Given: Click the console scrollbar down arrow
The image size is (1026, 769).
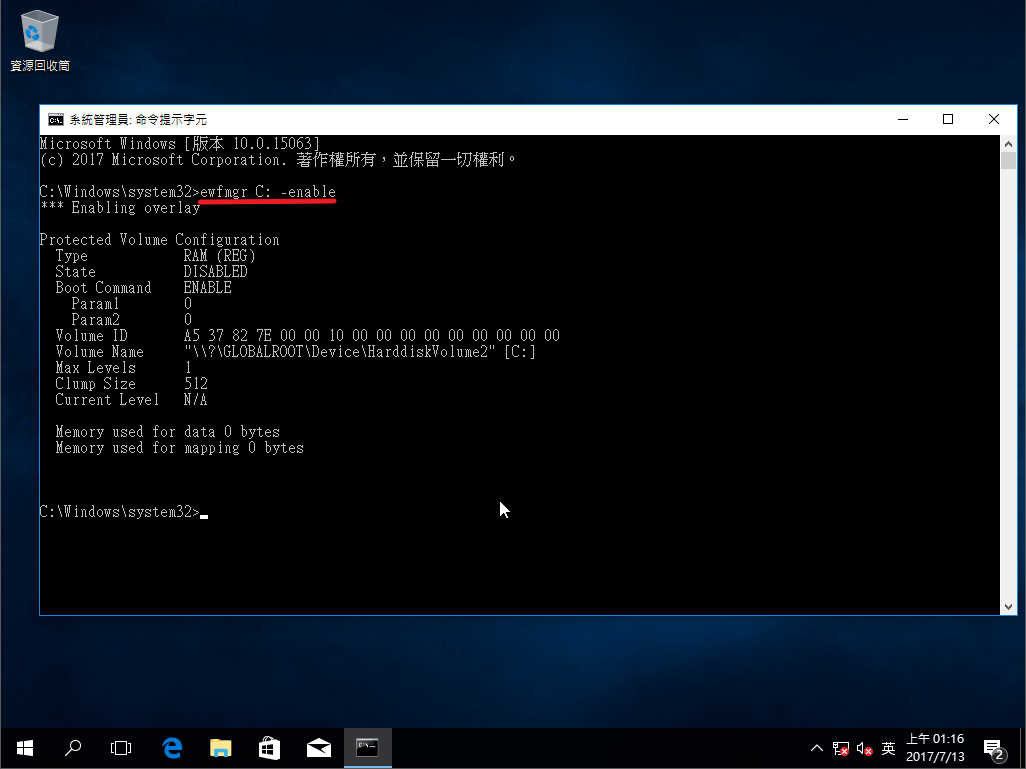Looking at the screenshot, I should click(1008, 606).
